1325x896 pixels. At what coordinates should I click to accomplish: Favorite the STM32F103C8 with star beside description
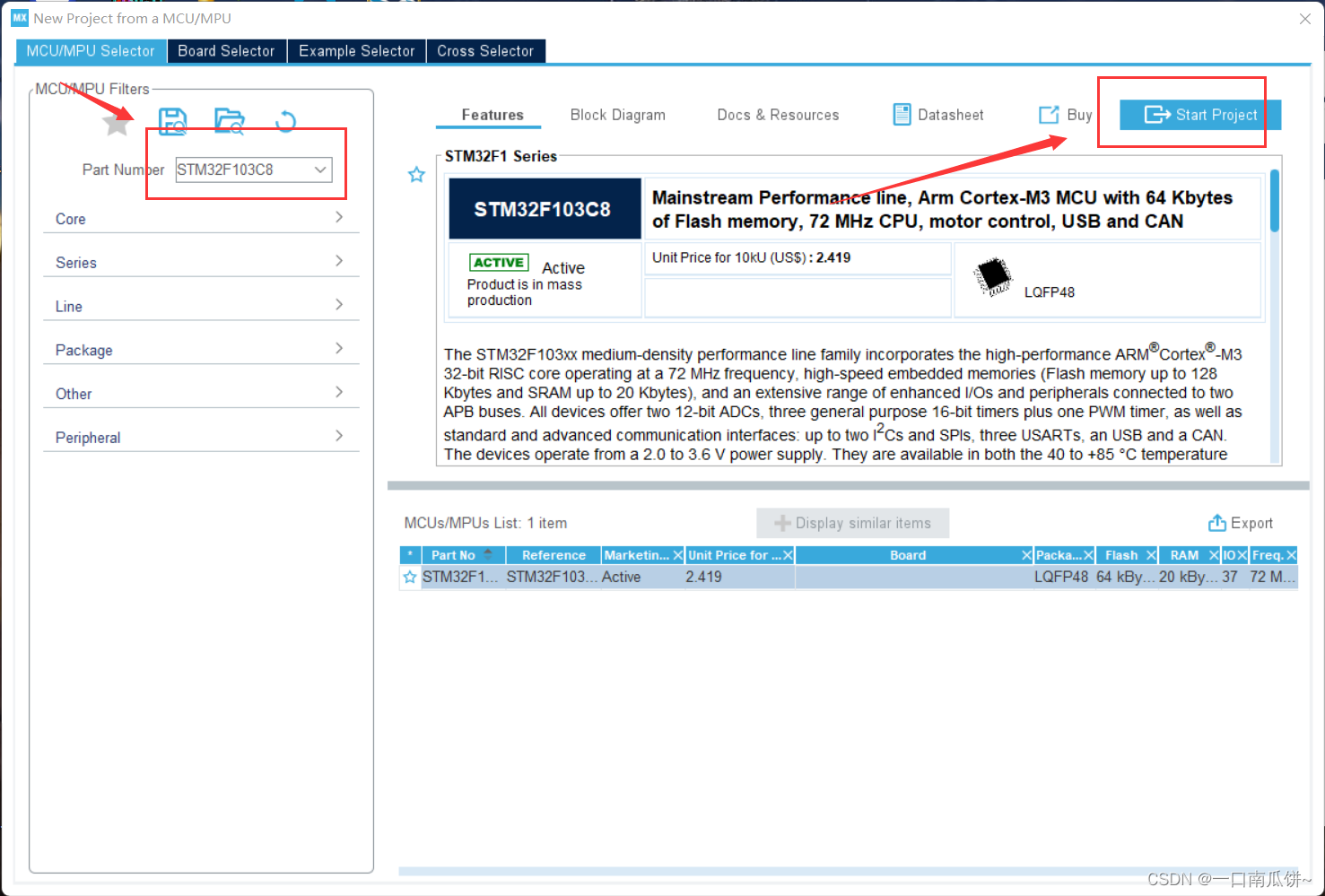point(416,175)
